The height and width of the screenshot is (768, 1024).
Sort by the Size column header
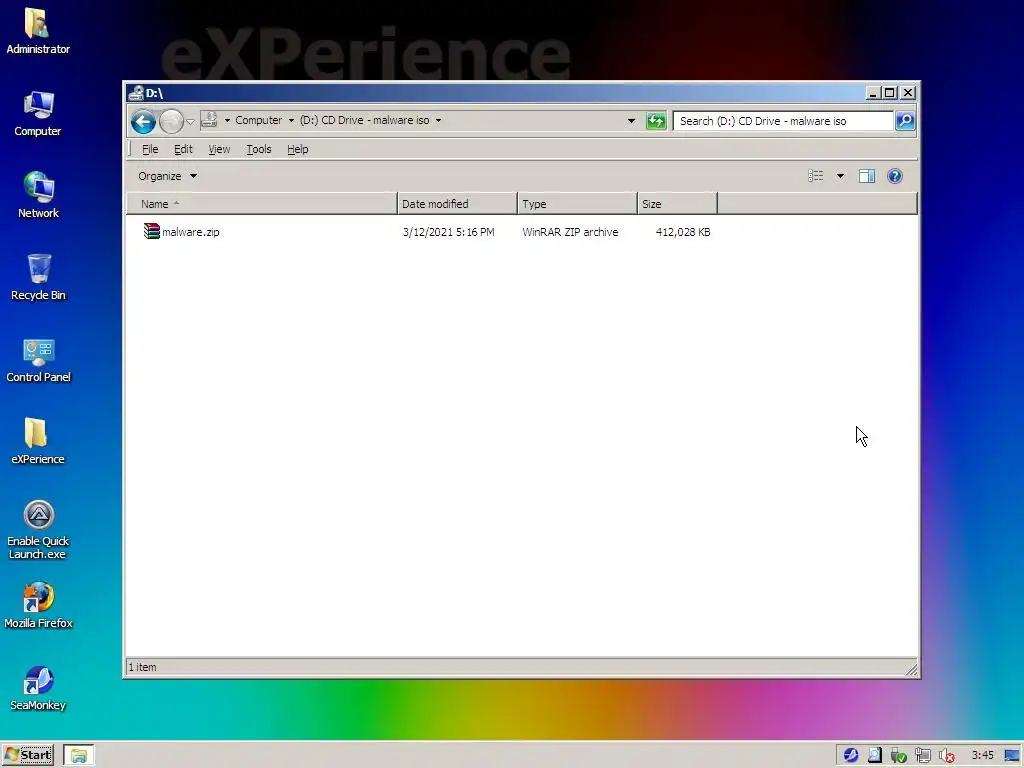tap(677, 204)
